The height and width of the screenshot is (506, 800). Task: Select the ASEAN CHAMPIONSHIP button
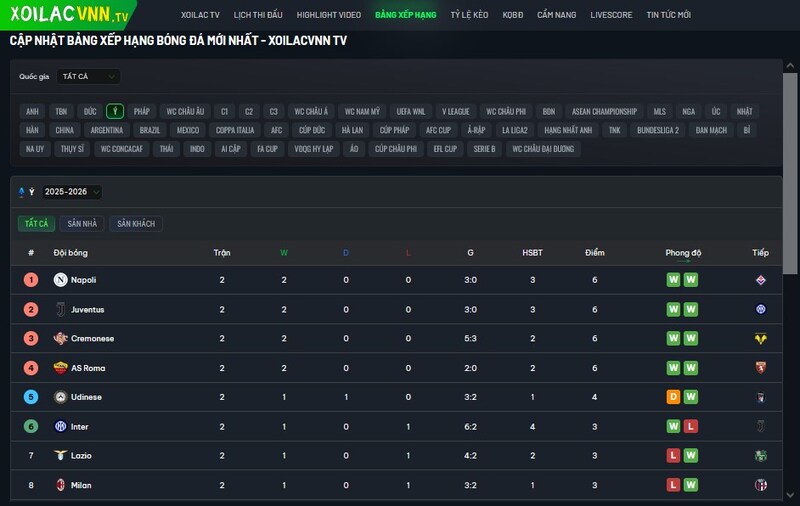[x=604, y=111]
